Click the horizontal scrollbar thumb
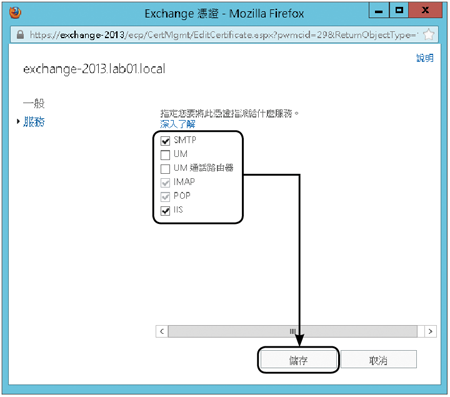The width and height of the screenshot is (450, 397). (293, 331)
